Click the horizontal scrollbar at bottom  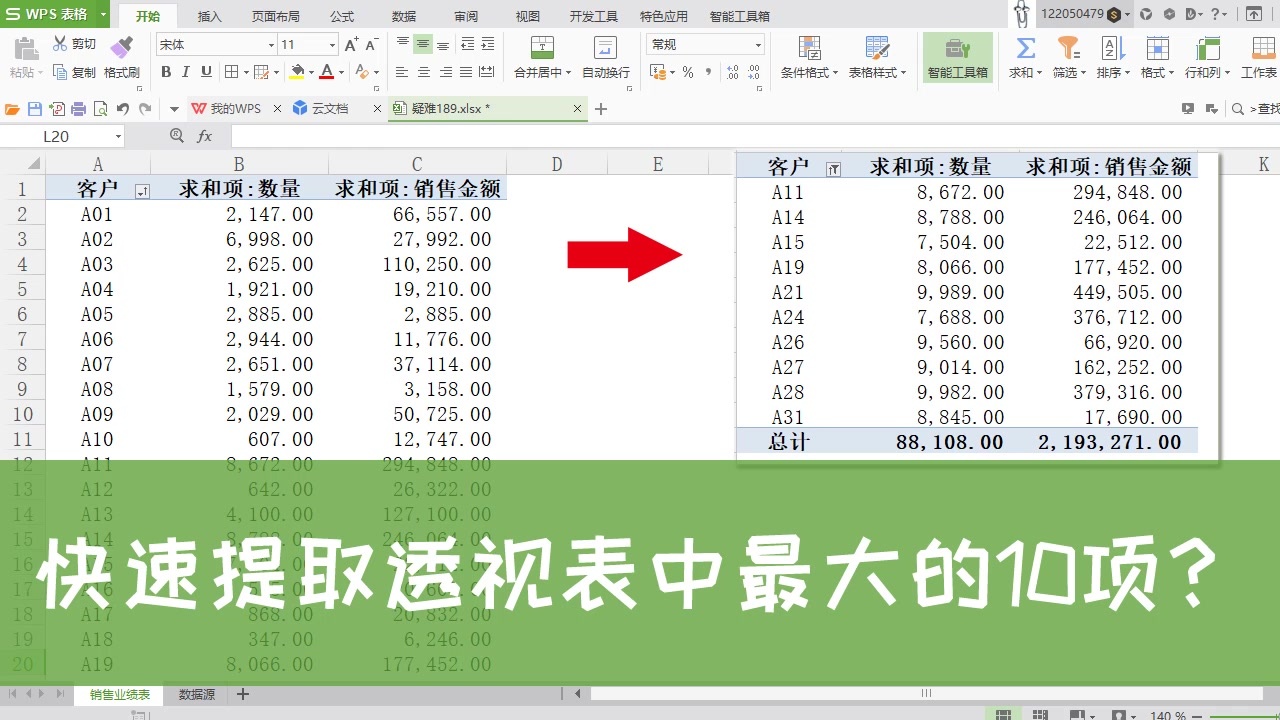pos(925,694)
